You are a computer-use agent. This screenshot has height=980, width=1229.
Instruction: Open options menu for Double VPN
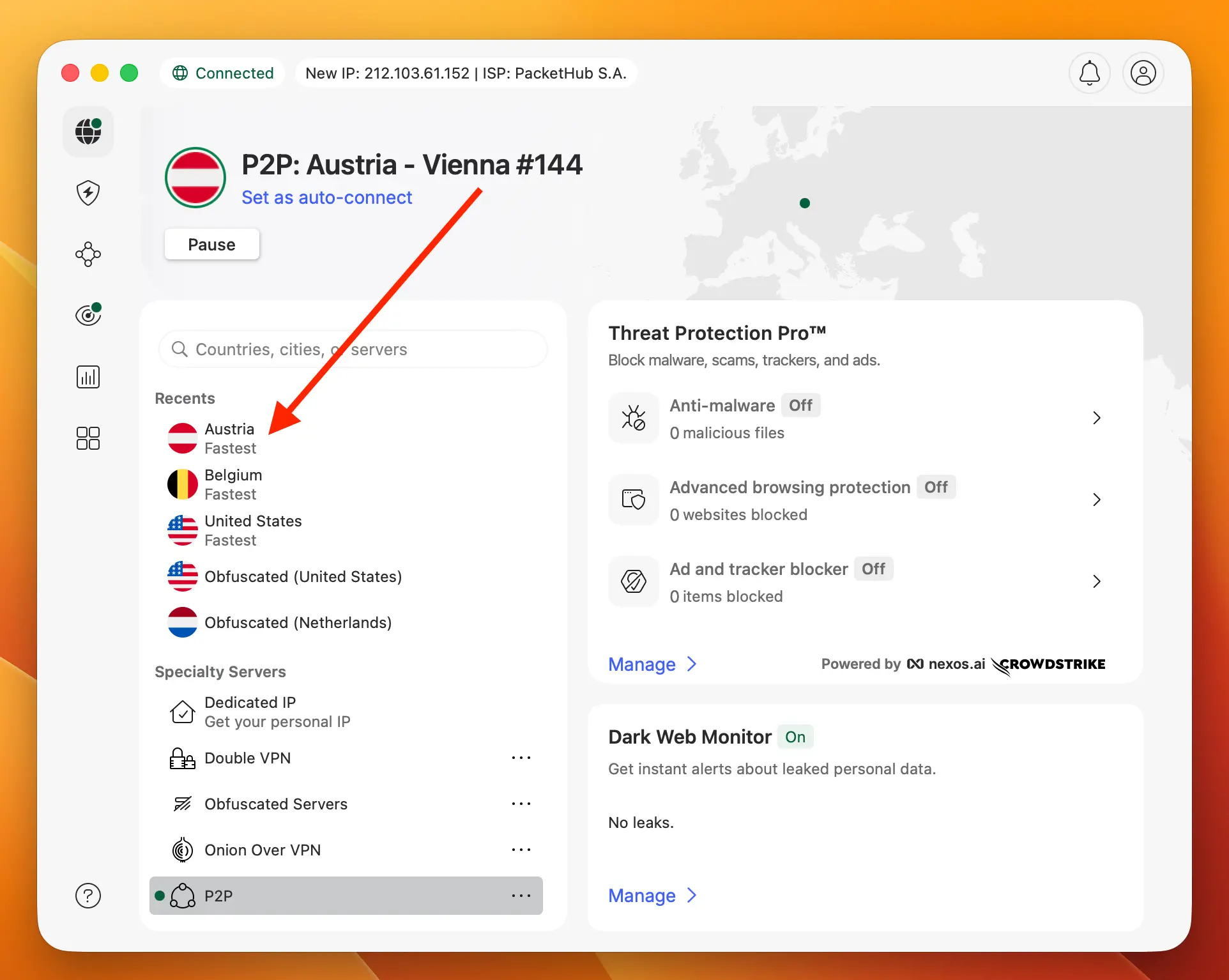tap(521, 758)
